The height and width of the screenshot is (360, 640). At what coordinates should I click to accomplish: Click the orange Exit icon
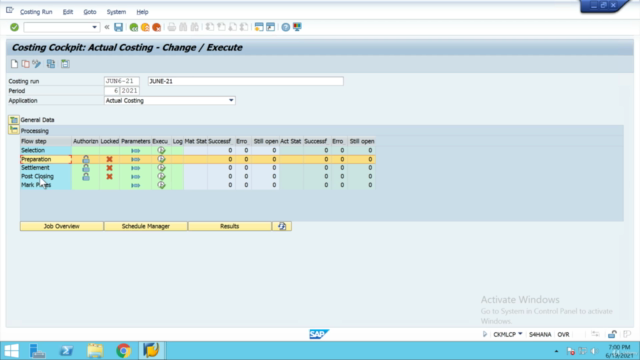pos(145,27)
